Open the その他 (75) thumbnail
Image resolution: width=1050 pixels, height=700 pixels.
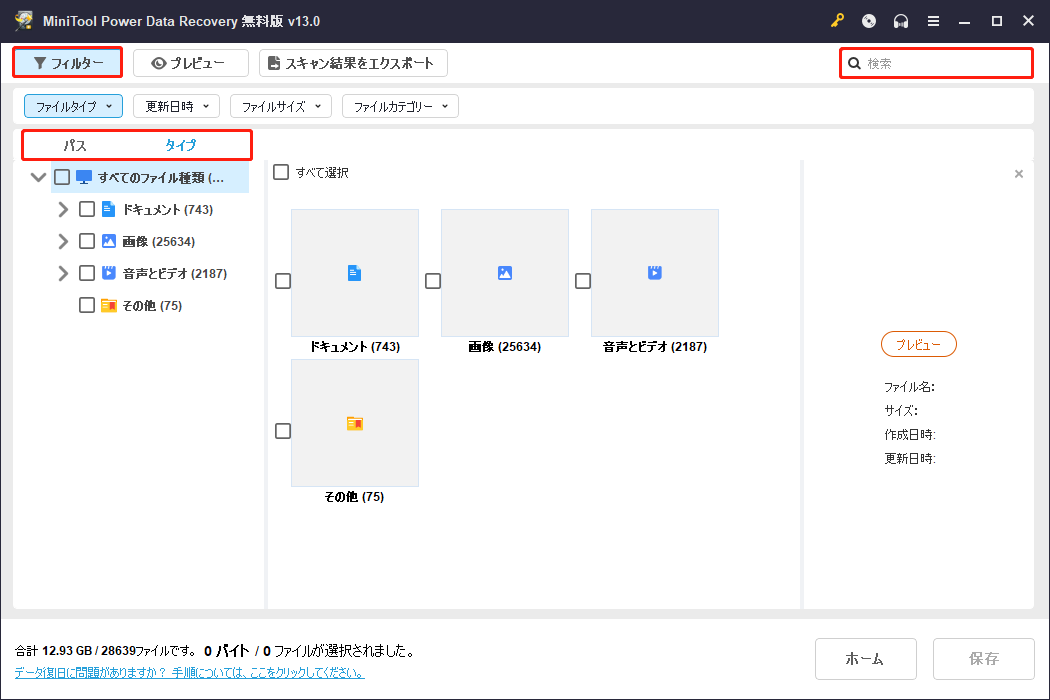[x=355, y=423]
